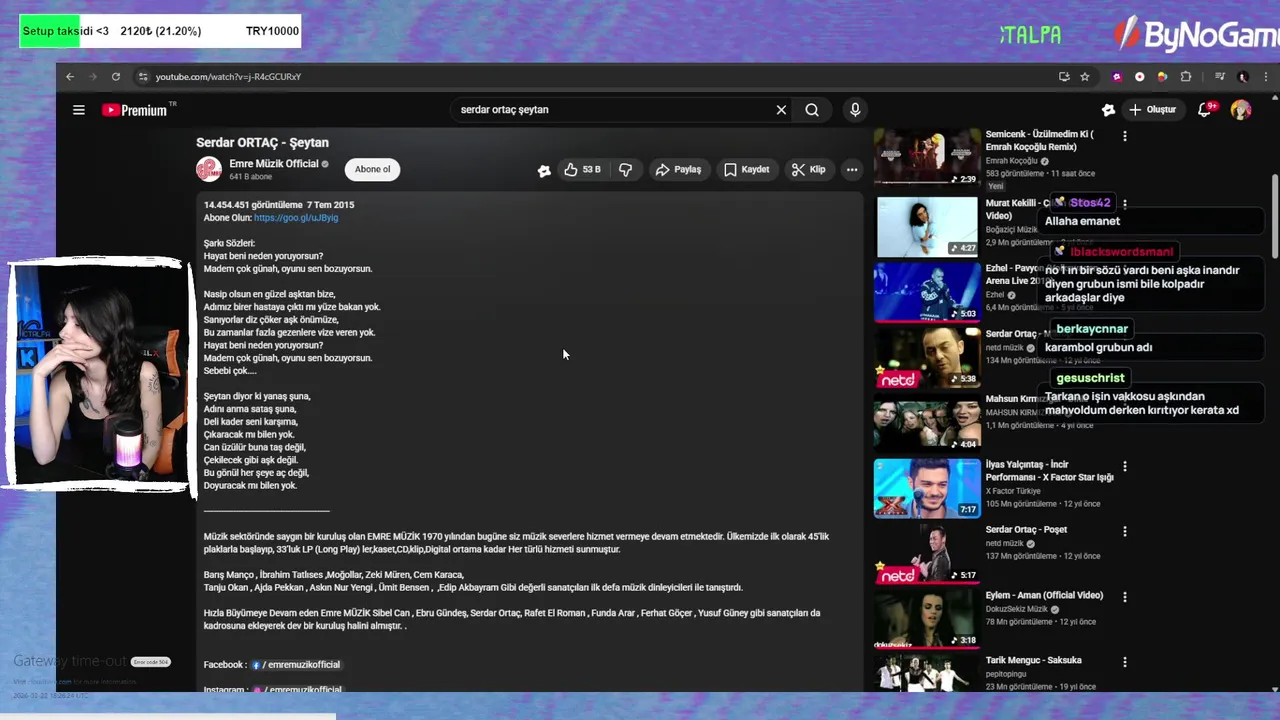Open the colorful balloon extension icon
The height and width of the screenshot is (720, 1280).
(1162, 77)
